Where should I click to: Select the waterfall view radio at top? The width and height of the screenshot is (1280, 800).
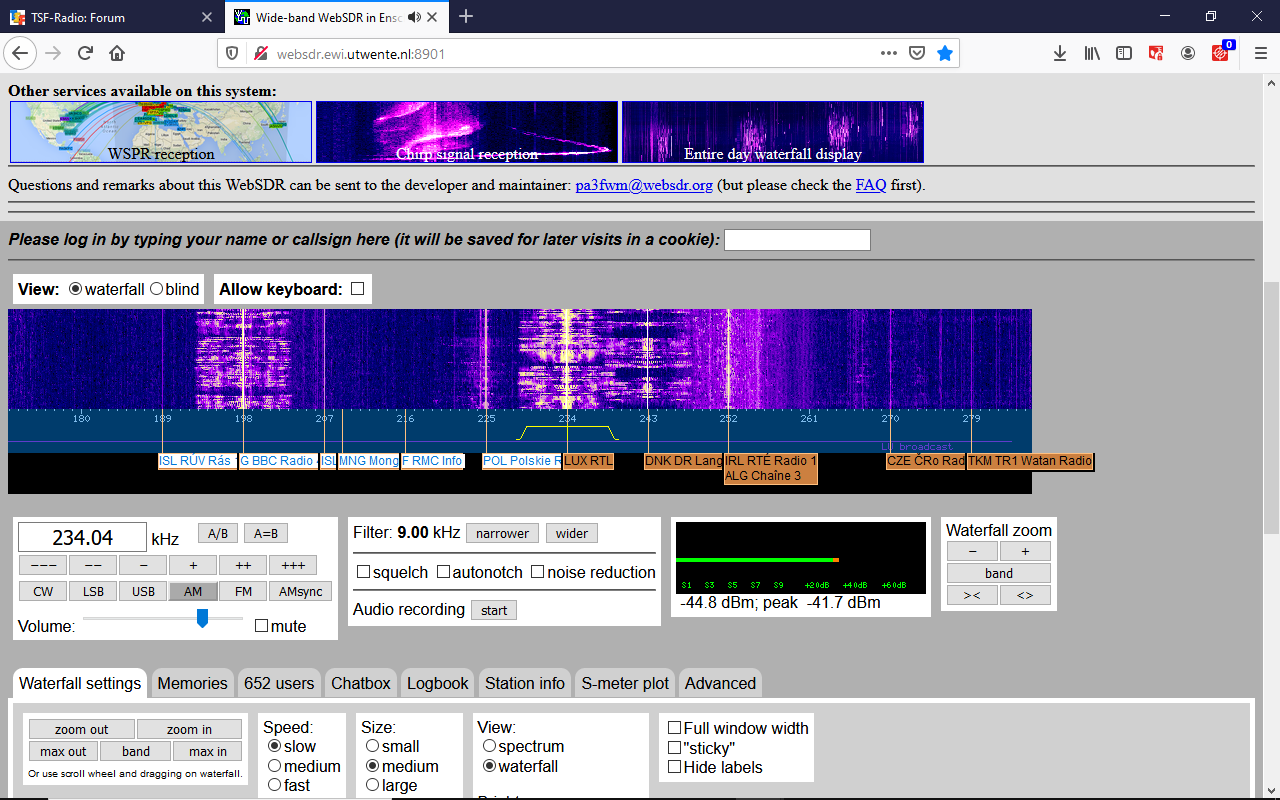75,289
